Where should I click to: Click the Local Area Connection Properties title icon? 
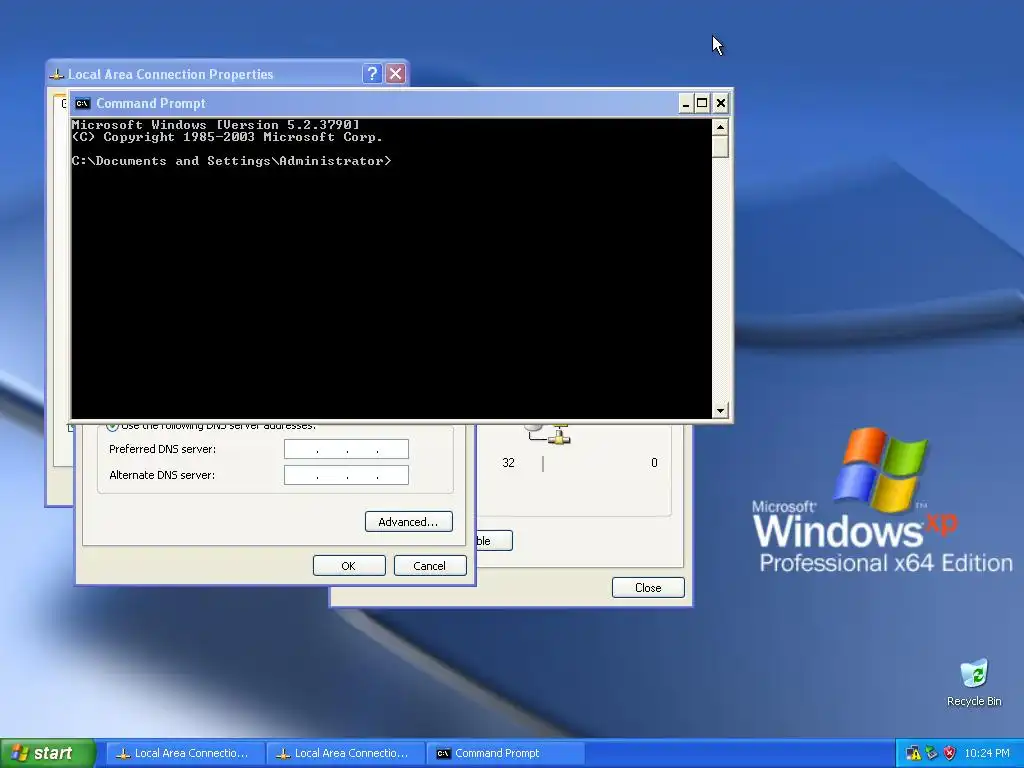[57, 74]
